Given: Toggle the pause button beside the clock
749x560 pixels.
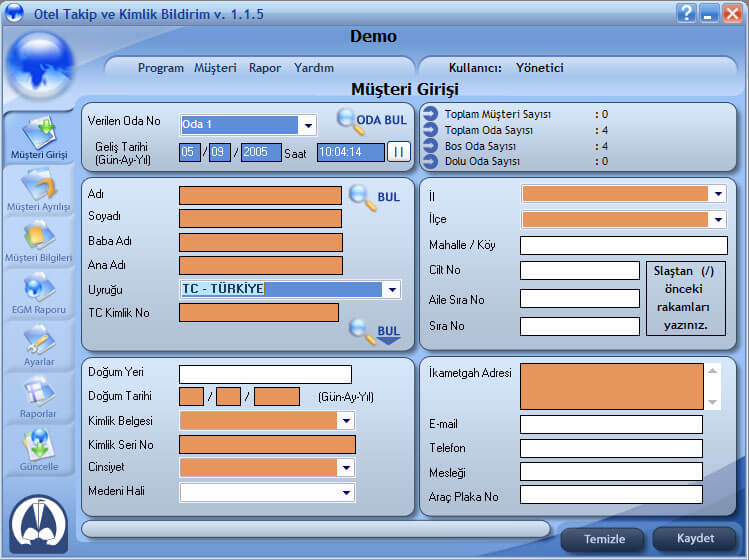Looking at the screenshot, I should 399,152.
